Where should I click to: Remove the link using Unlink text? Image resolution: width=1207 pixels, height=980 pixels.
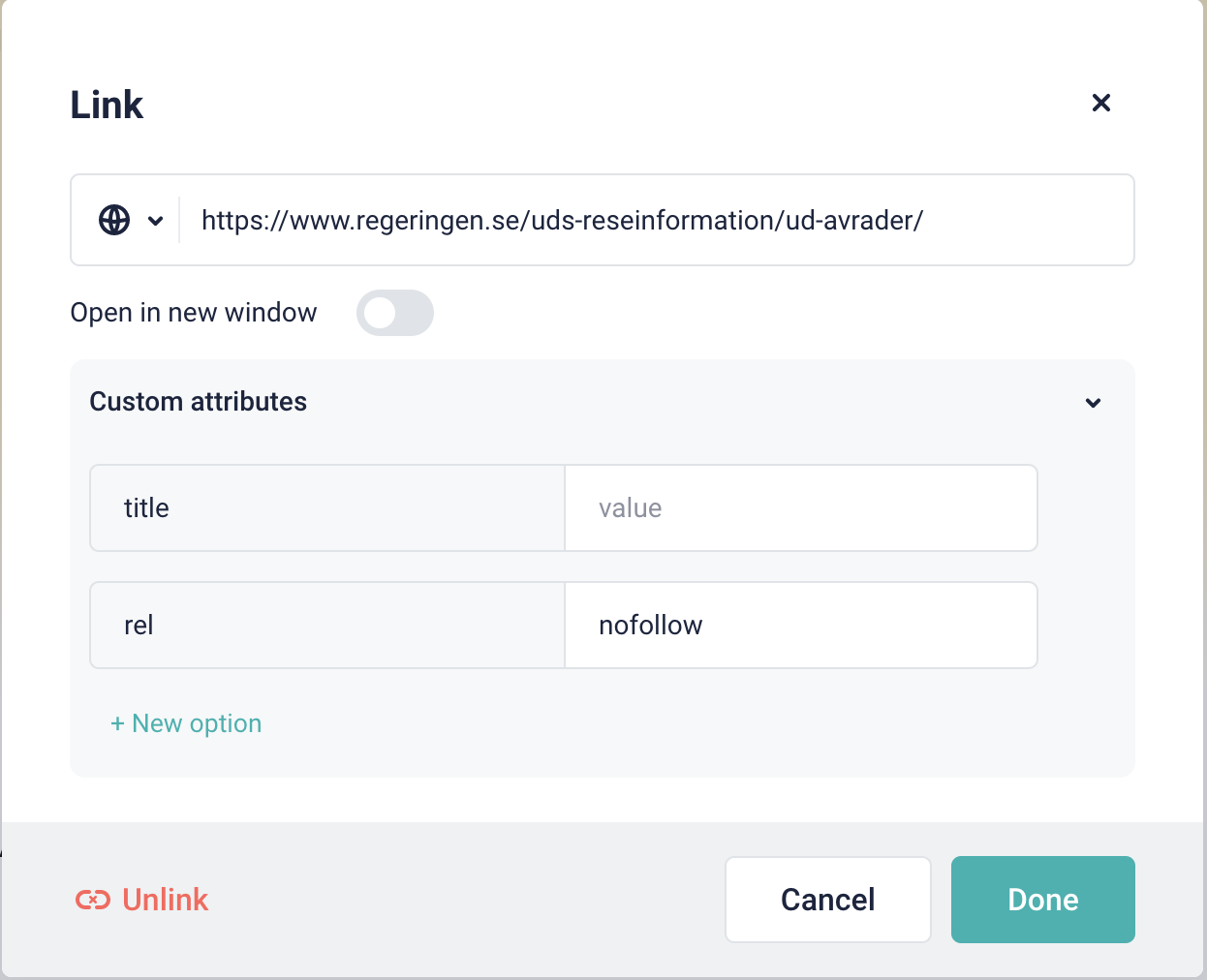[165, 901]
